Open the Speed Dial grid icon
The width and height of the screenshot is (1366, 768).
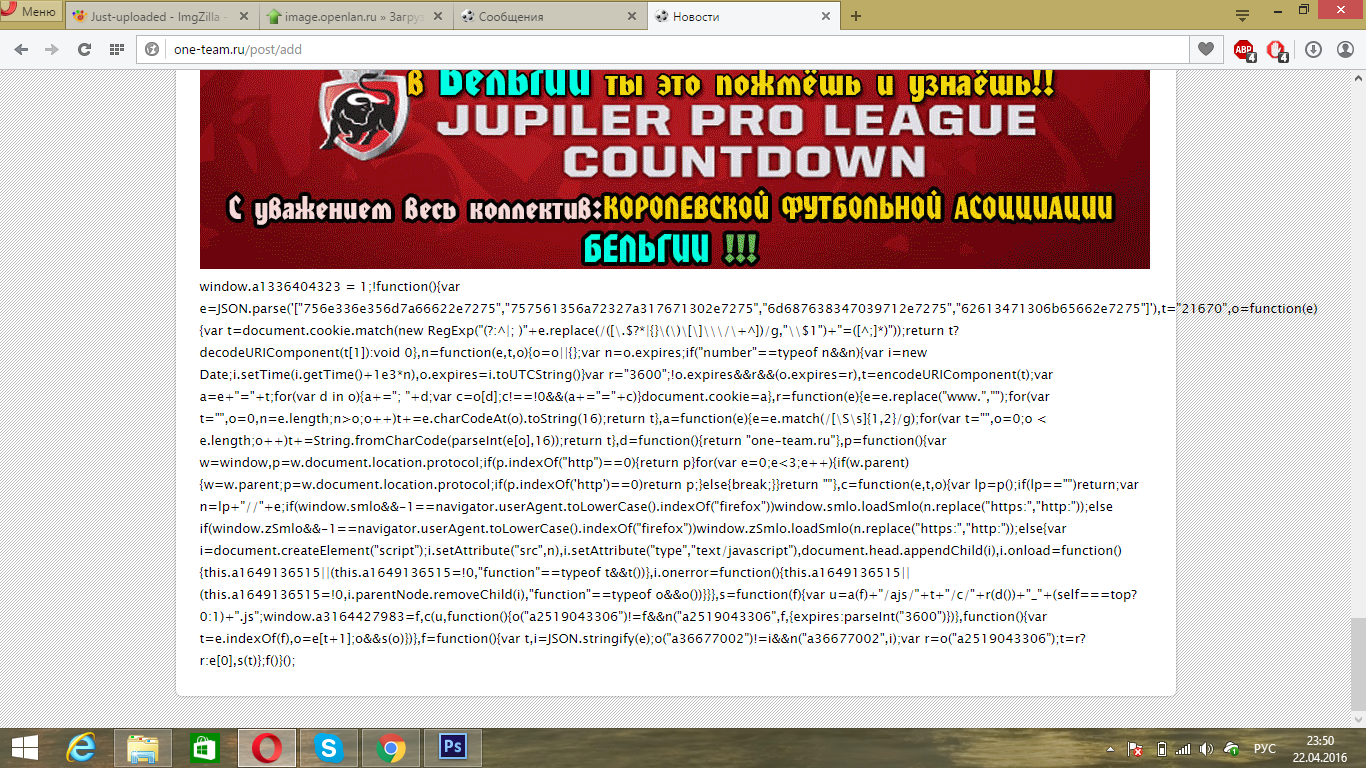(x=116, y=49)
